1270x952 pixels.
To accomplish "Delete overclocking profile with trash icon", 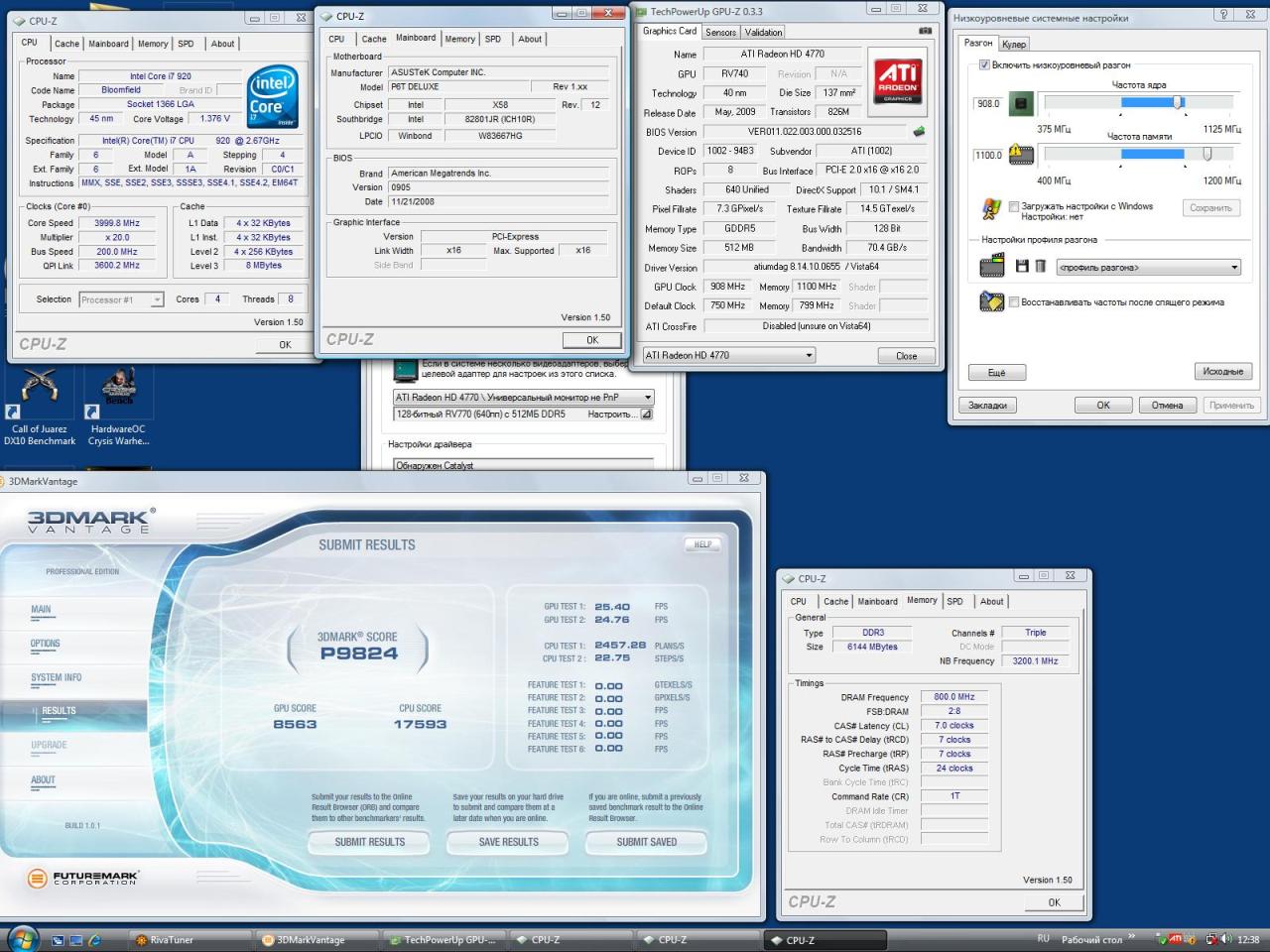I will click(x=1040, y=266).
